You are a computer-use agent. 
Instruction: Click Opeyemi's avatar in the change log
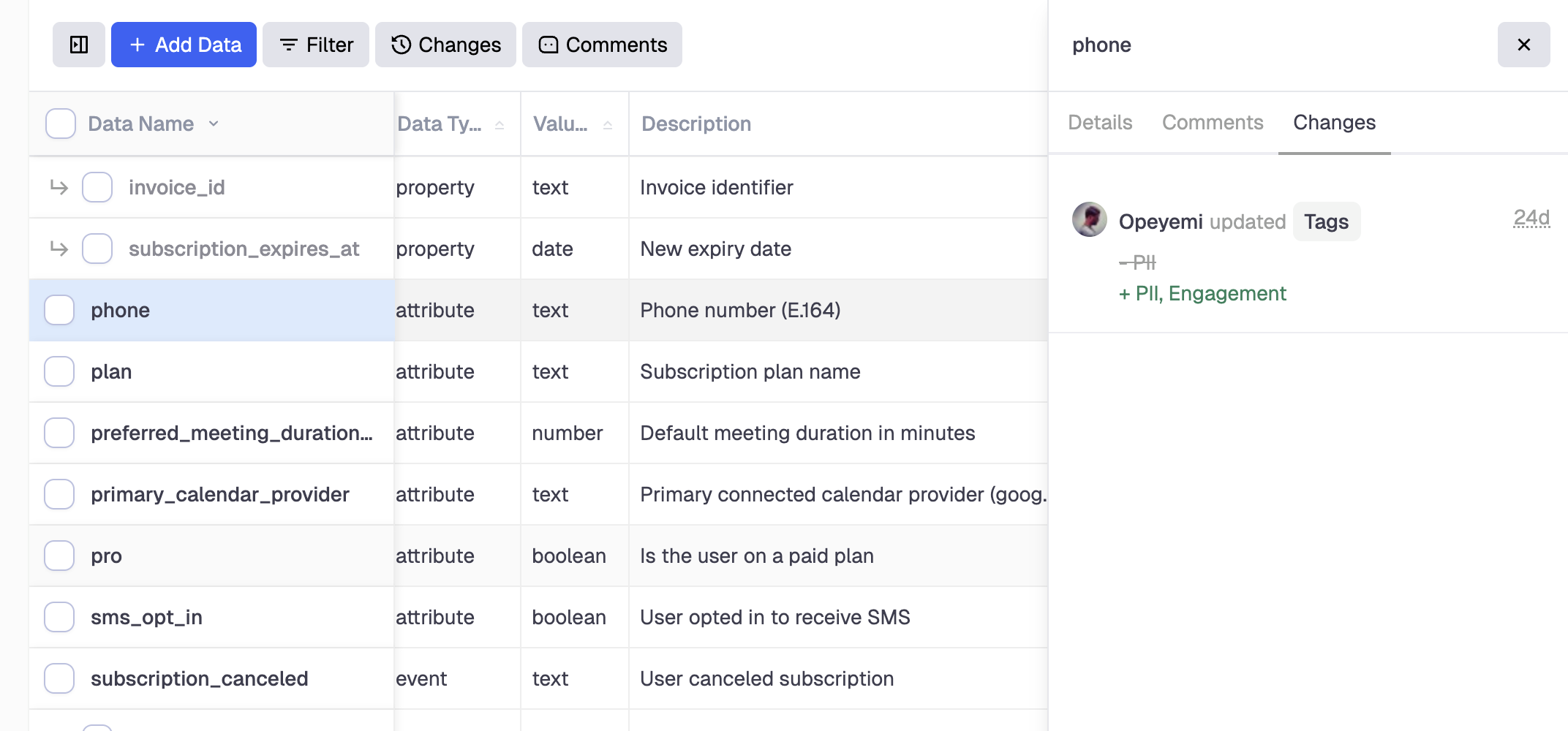(1090, 219)
